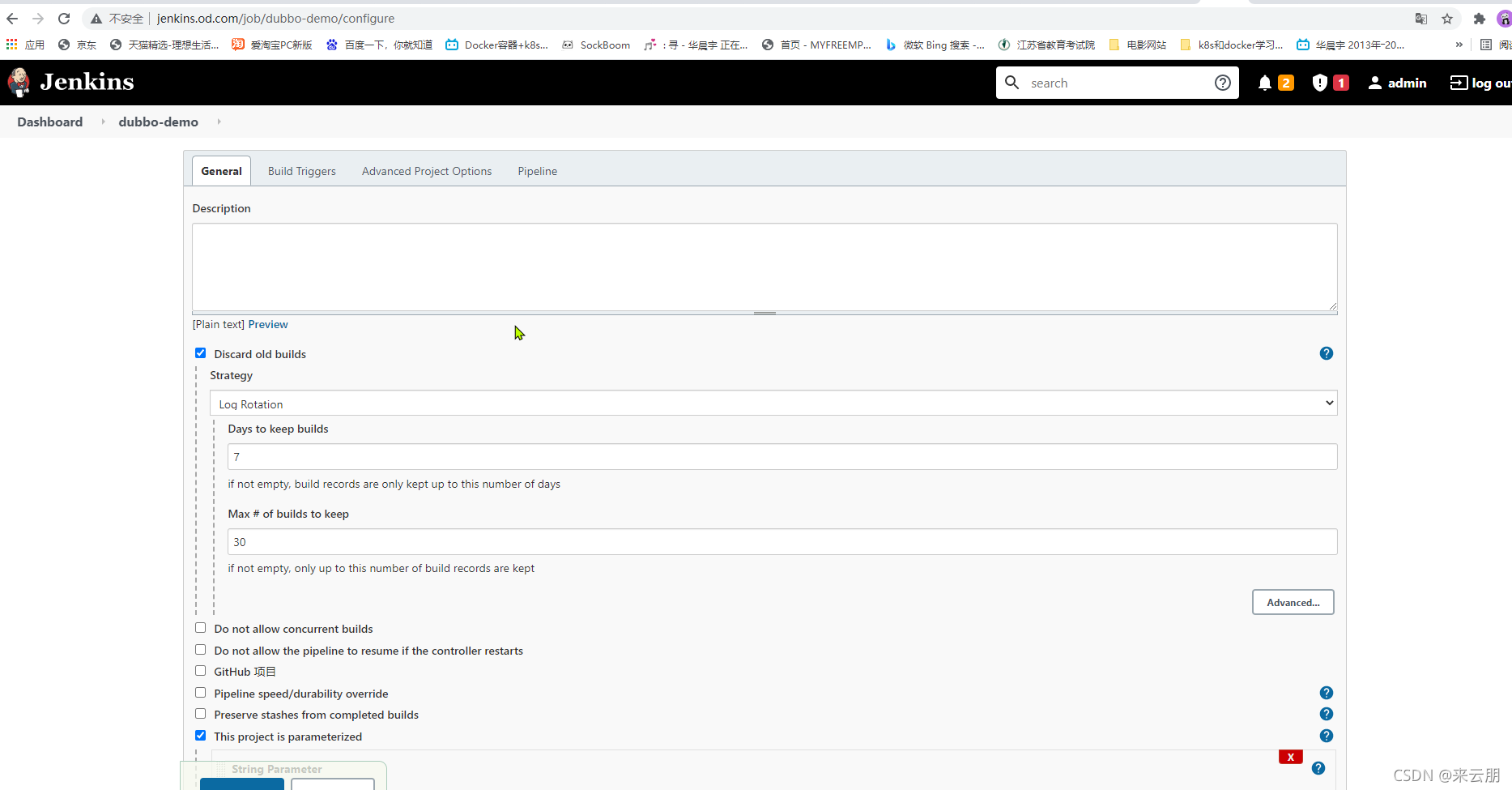Open the SockBoom bookmark

click(x=596, y=45)
